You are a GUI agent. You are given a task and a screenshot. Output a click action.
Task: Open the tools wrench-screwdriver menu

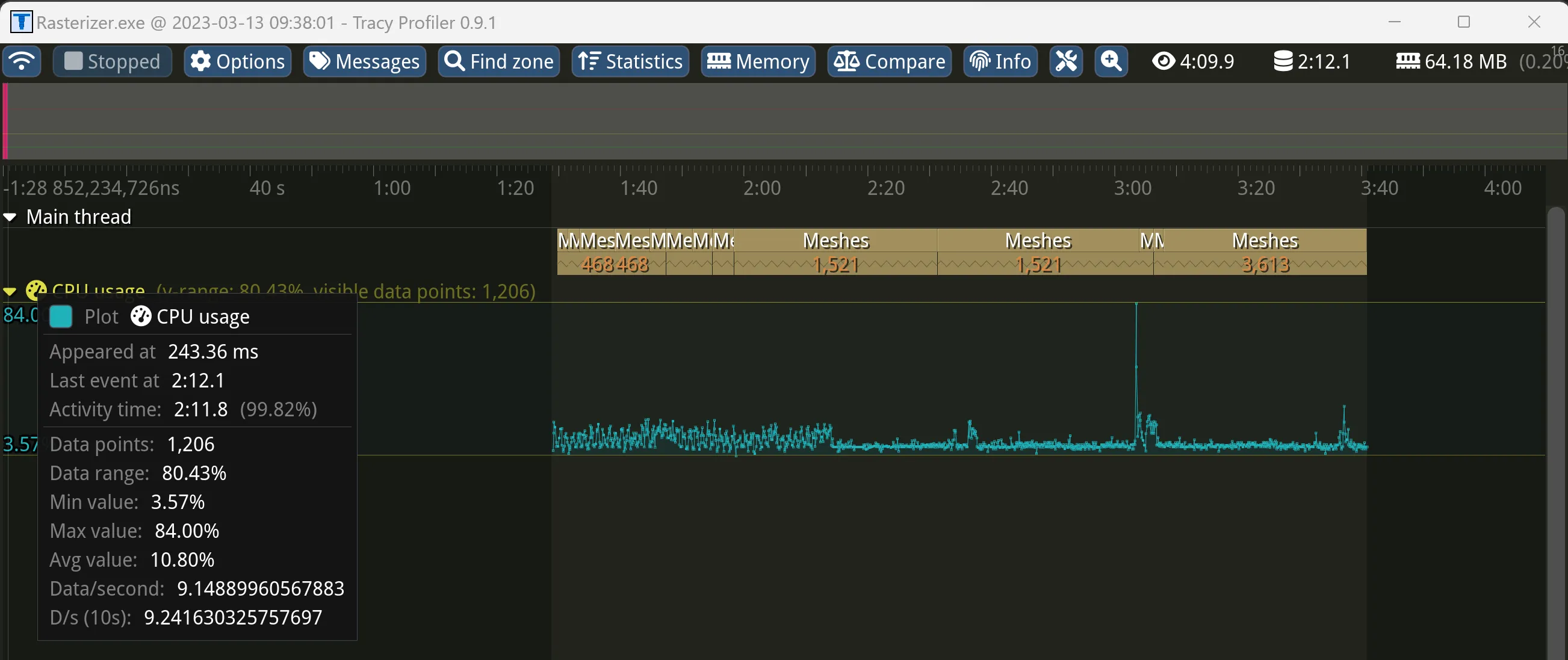(1066, 61)
